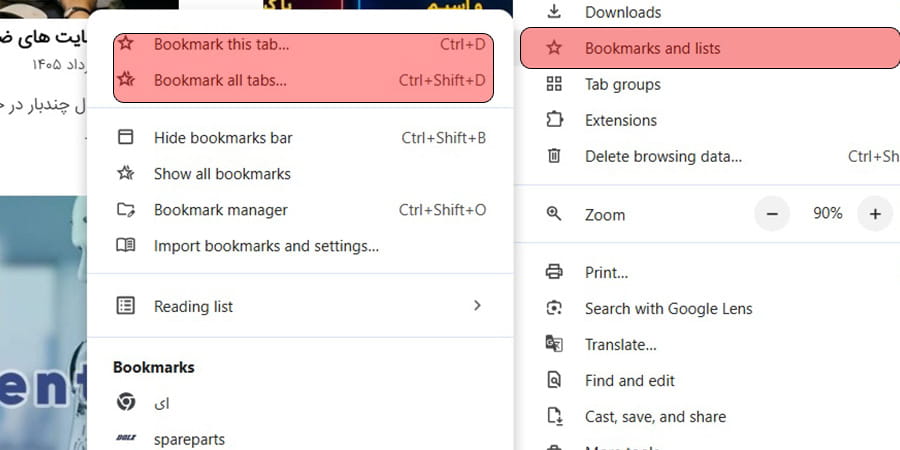Click the Import bookmarks book icon

pos(126,246)
